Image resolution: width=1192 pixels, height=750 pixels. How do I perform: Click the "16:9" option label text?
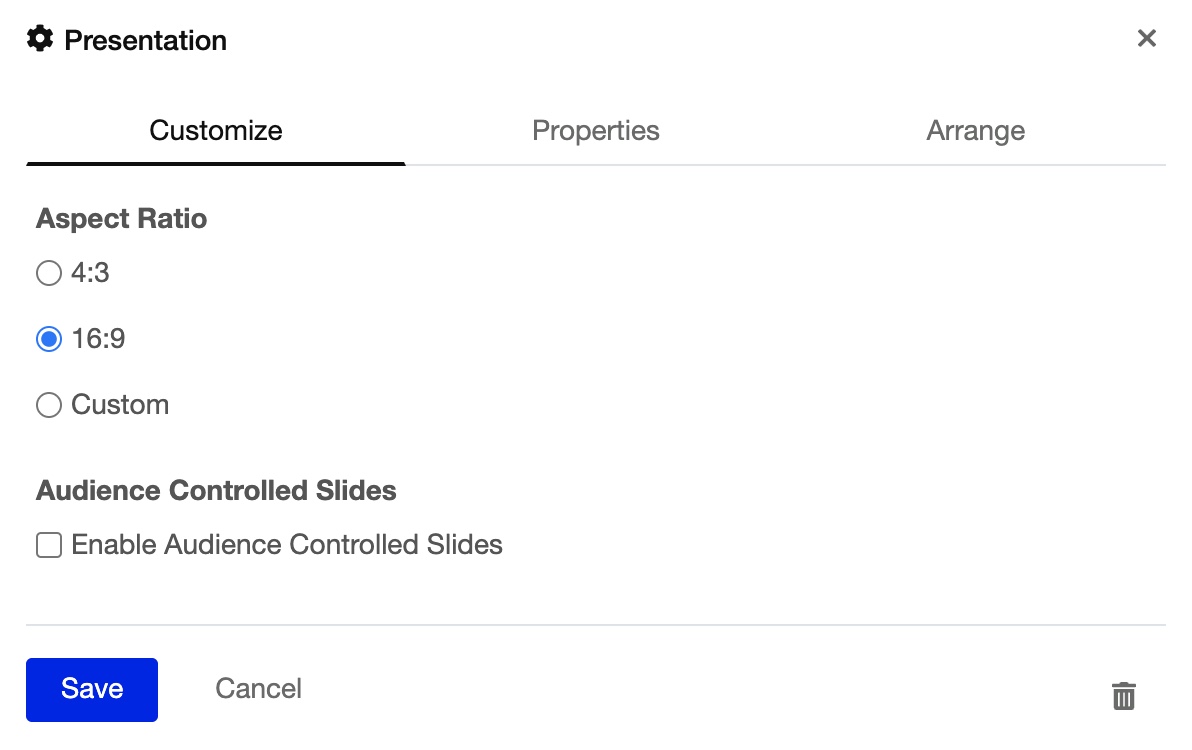pos(99,340)
